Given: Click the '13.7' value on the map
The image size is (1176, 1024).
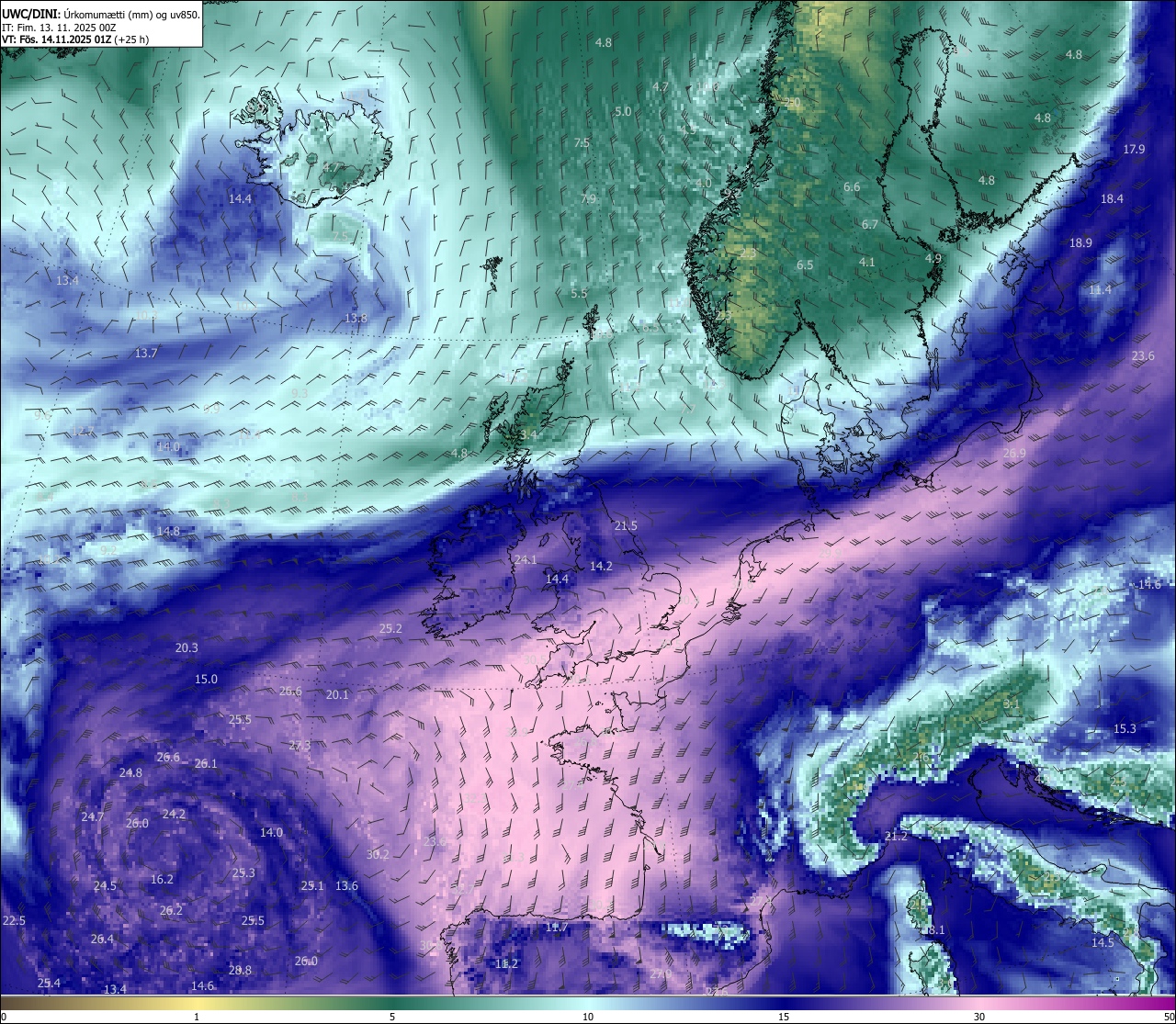Looking at the screenshot, I should pyautogui.click(x=146, y=354).
